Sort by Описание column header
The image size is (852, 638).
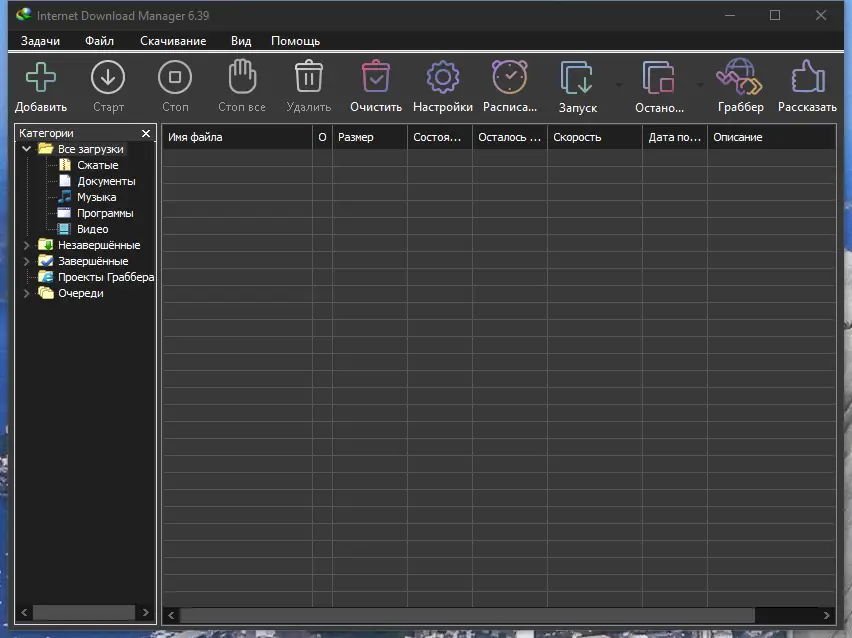(772, 137)
